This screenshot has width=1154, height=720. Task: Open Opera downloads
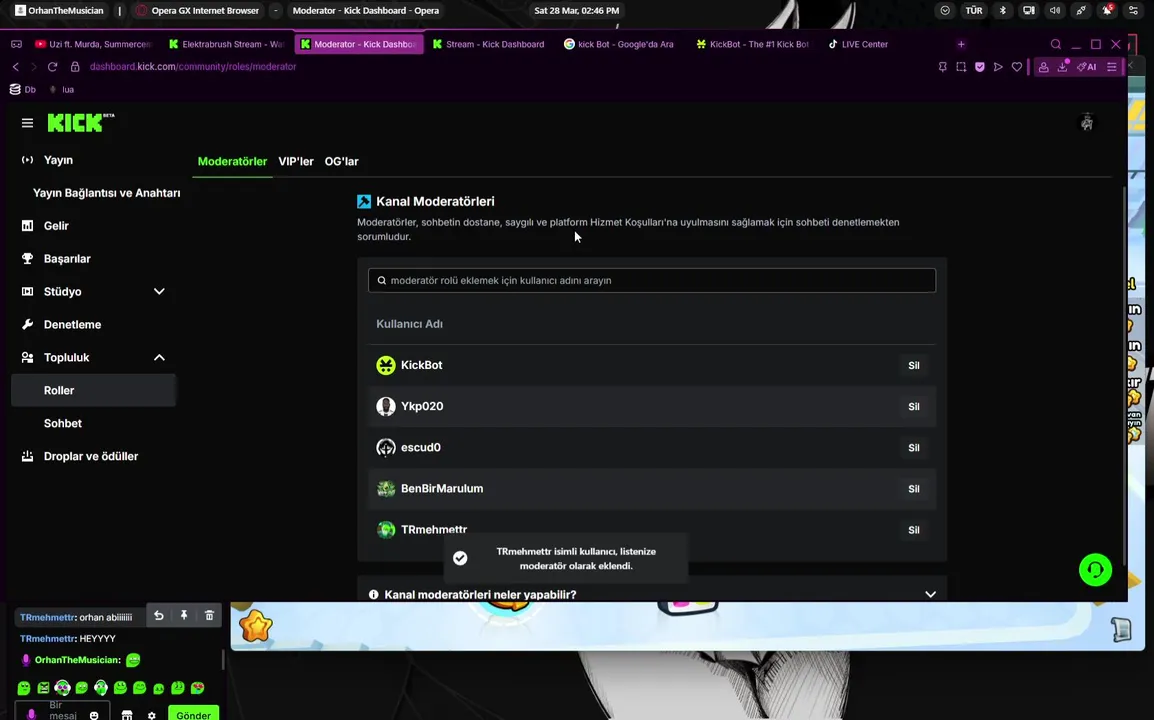click(1062, 66)
